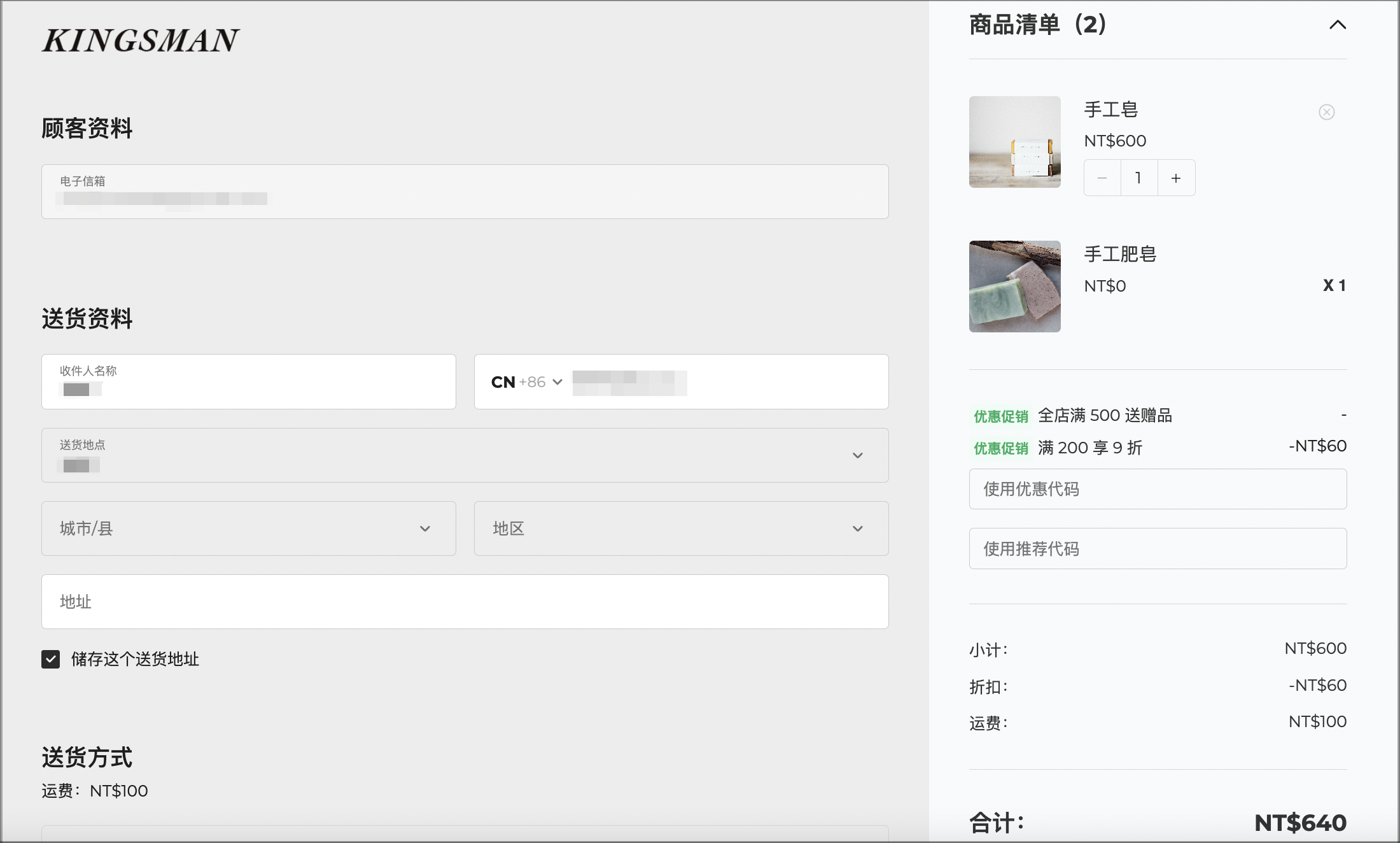This screenshot has height=843, width=1400.
Task: Collapse the 商品清单 section with the chevron
Action: pos(1338,25)
